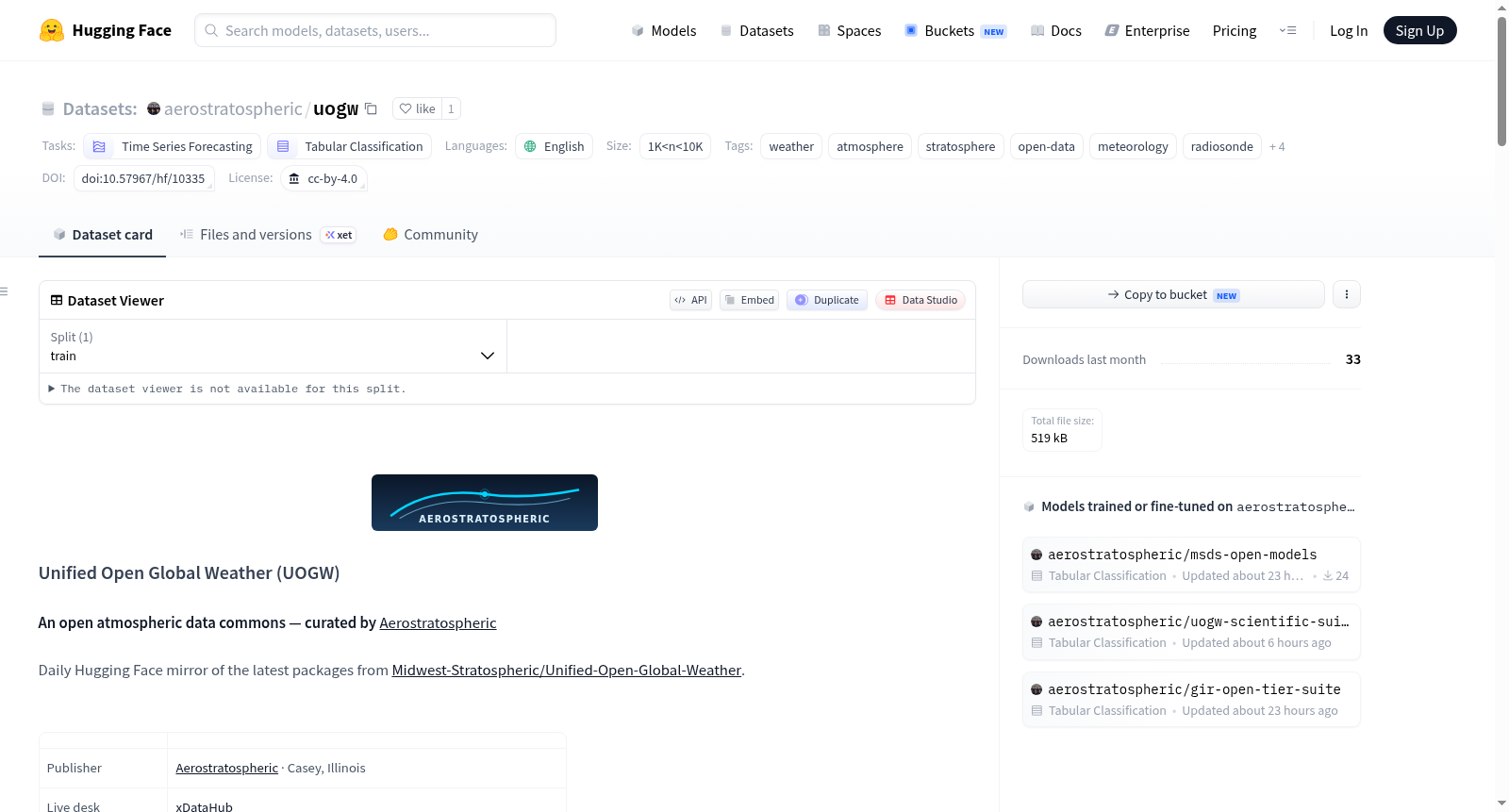1509x812 pixels.
Task: Switch to the Community tab
Action: click(430, 235)
